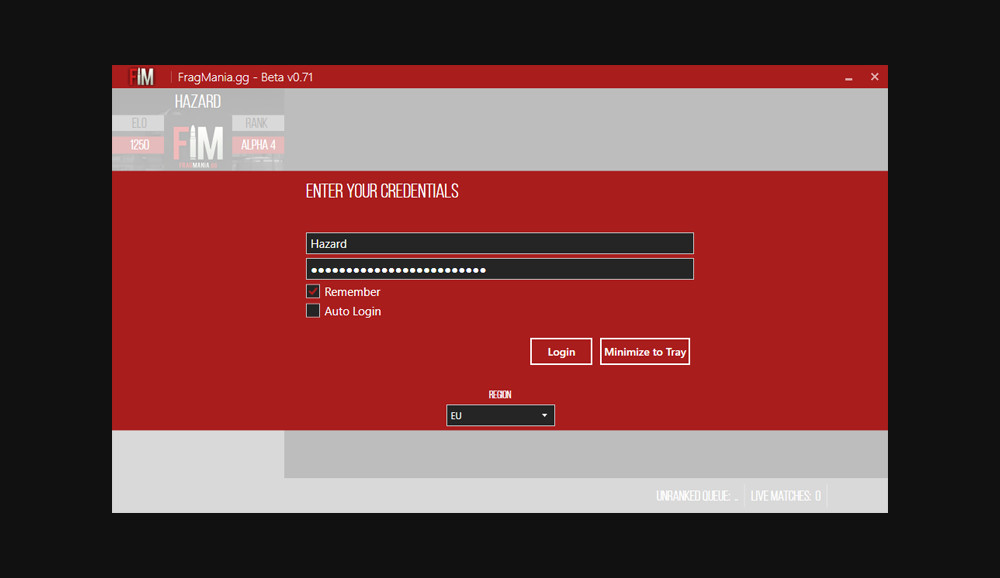The height and width of the screenshot is (578, 1000).
Task: Click the REGION label above the selector
Action: pyautogui.click(x=500, y=394)
